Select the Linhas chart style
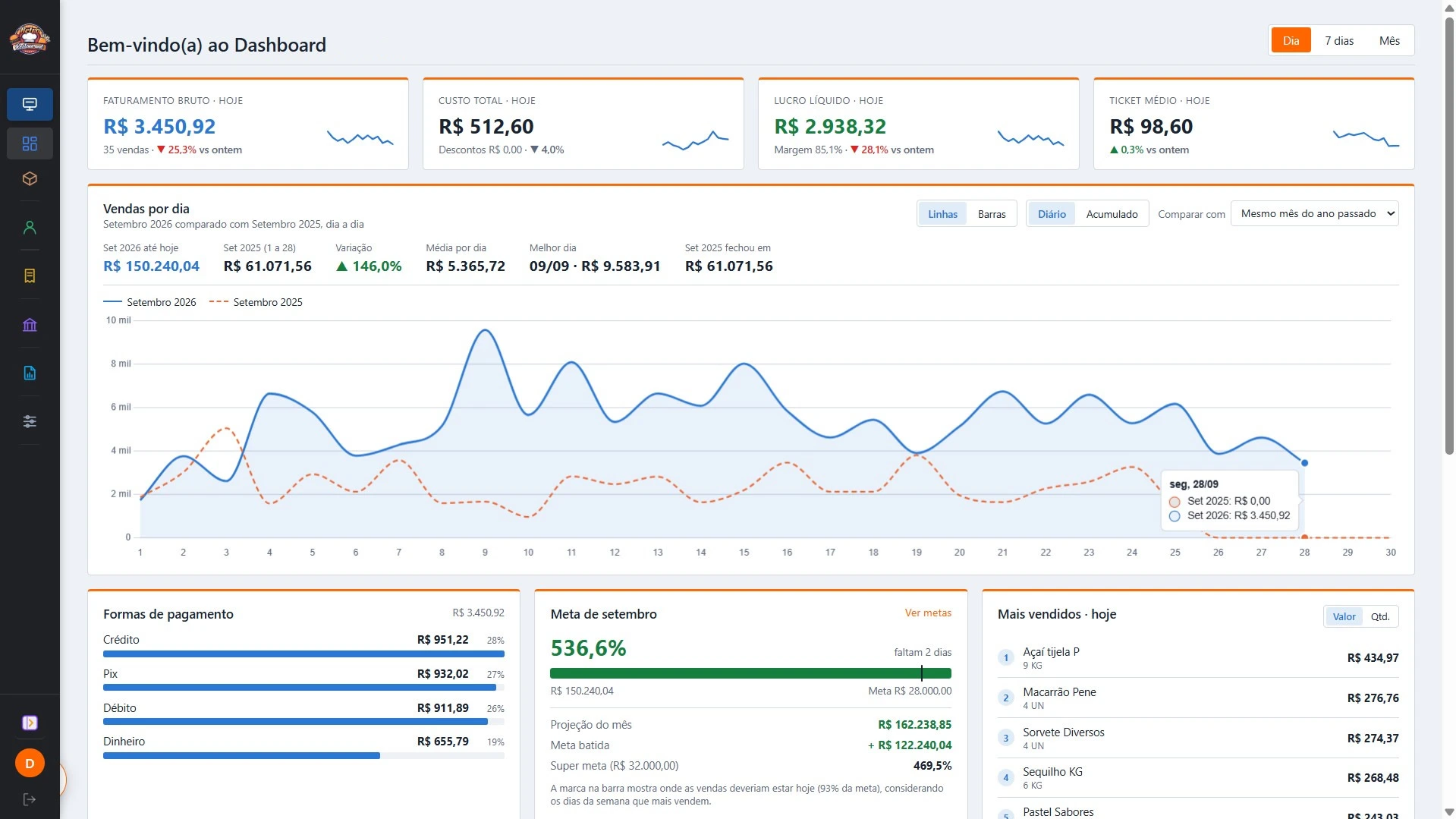This screenshot has width=1456, height=819. [942, 214]
